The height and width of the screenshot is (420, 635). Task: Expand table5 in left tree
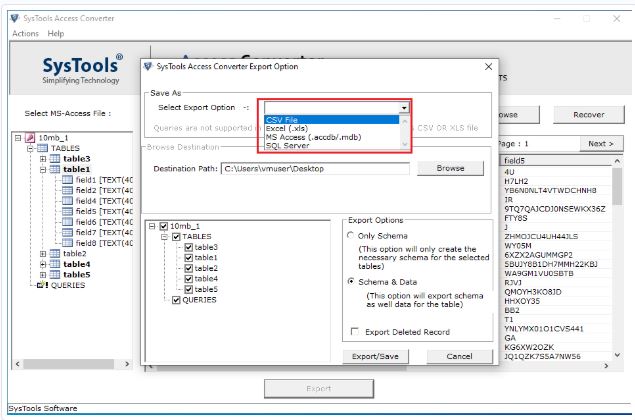coord(43,275)
